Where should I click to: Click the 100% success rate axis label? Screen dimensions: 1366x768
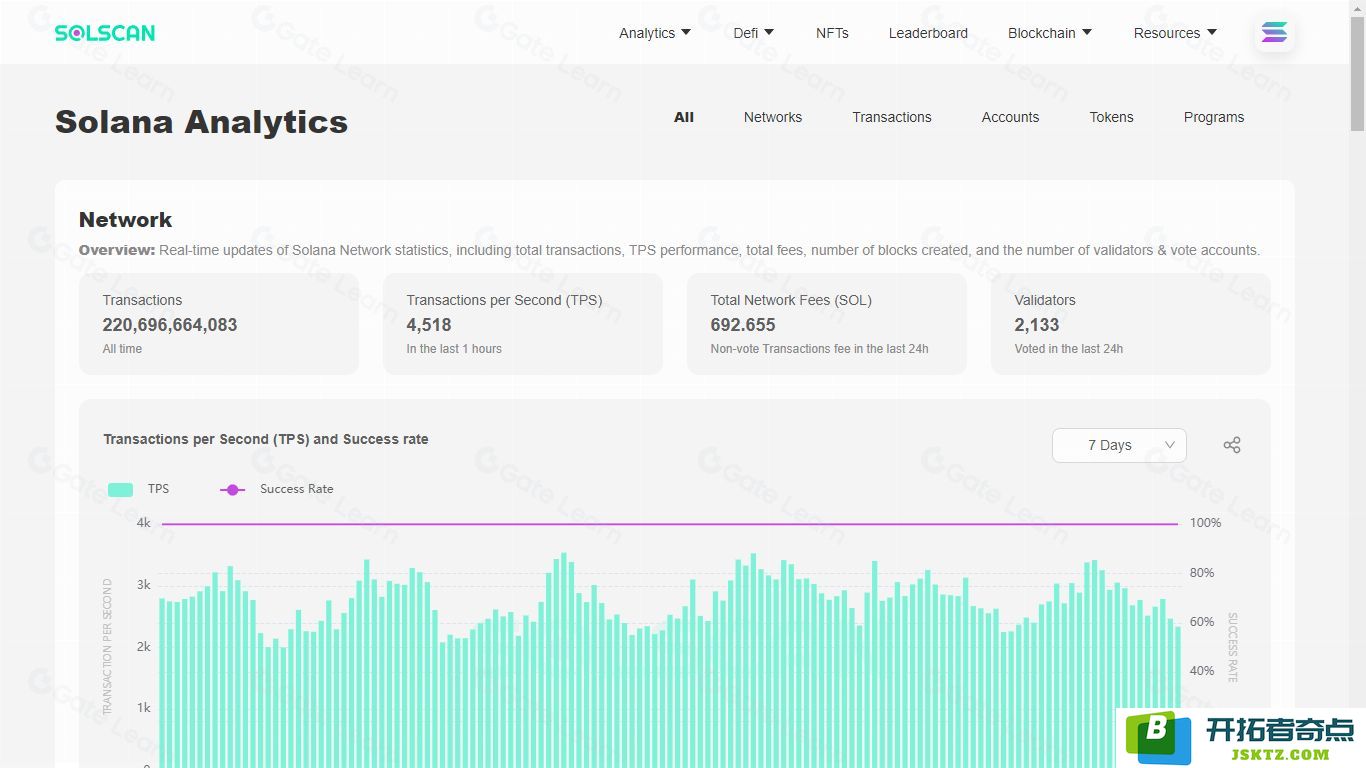click(x=1205, y=523)
